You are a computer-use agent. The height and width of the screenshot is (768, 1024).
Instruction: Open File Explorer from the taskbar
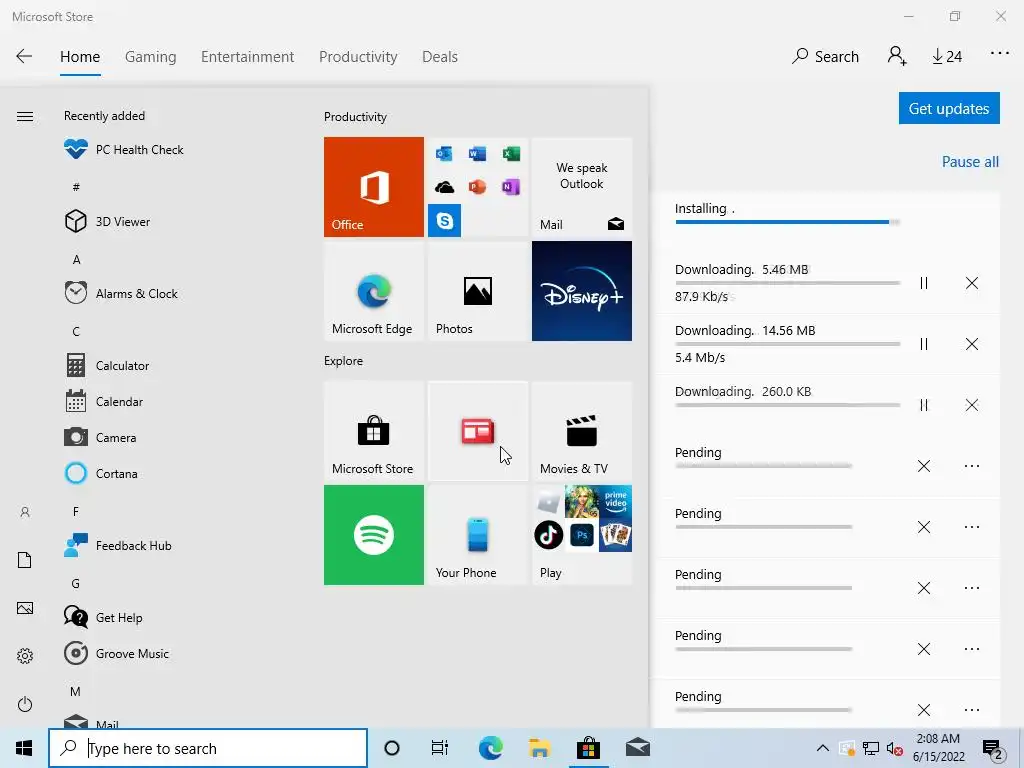click(x=539, y=748)
